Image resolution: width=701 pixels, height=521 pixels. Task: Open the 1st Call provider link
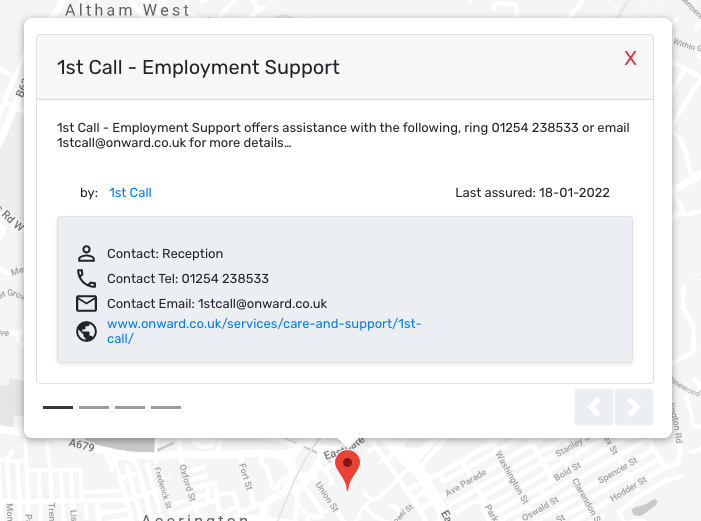[131, 193]
